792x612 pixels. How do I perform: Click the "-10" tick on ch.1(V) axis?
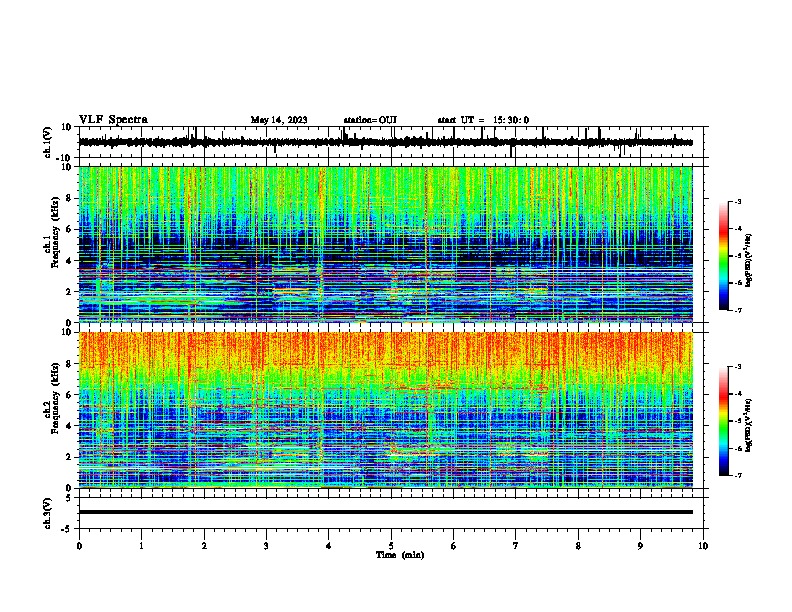pos(65,158)
